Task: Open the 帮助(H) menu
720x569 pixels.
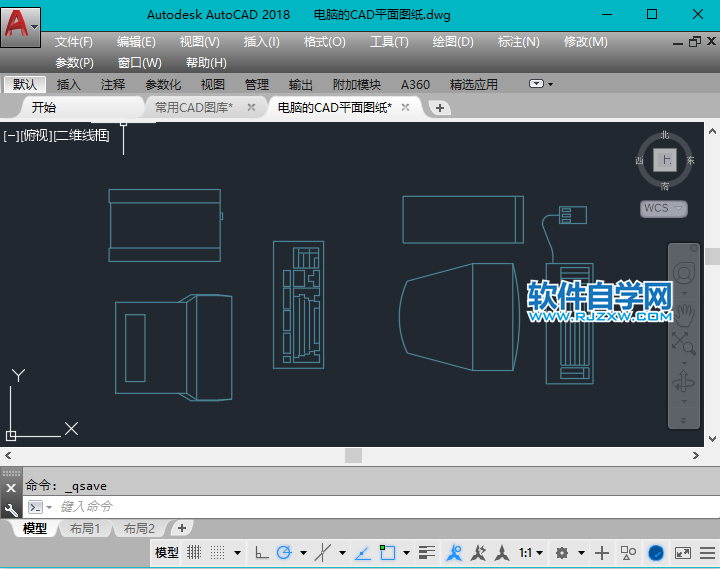Action: coord(206,62)
